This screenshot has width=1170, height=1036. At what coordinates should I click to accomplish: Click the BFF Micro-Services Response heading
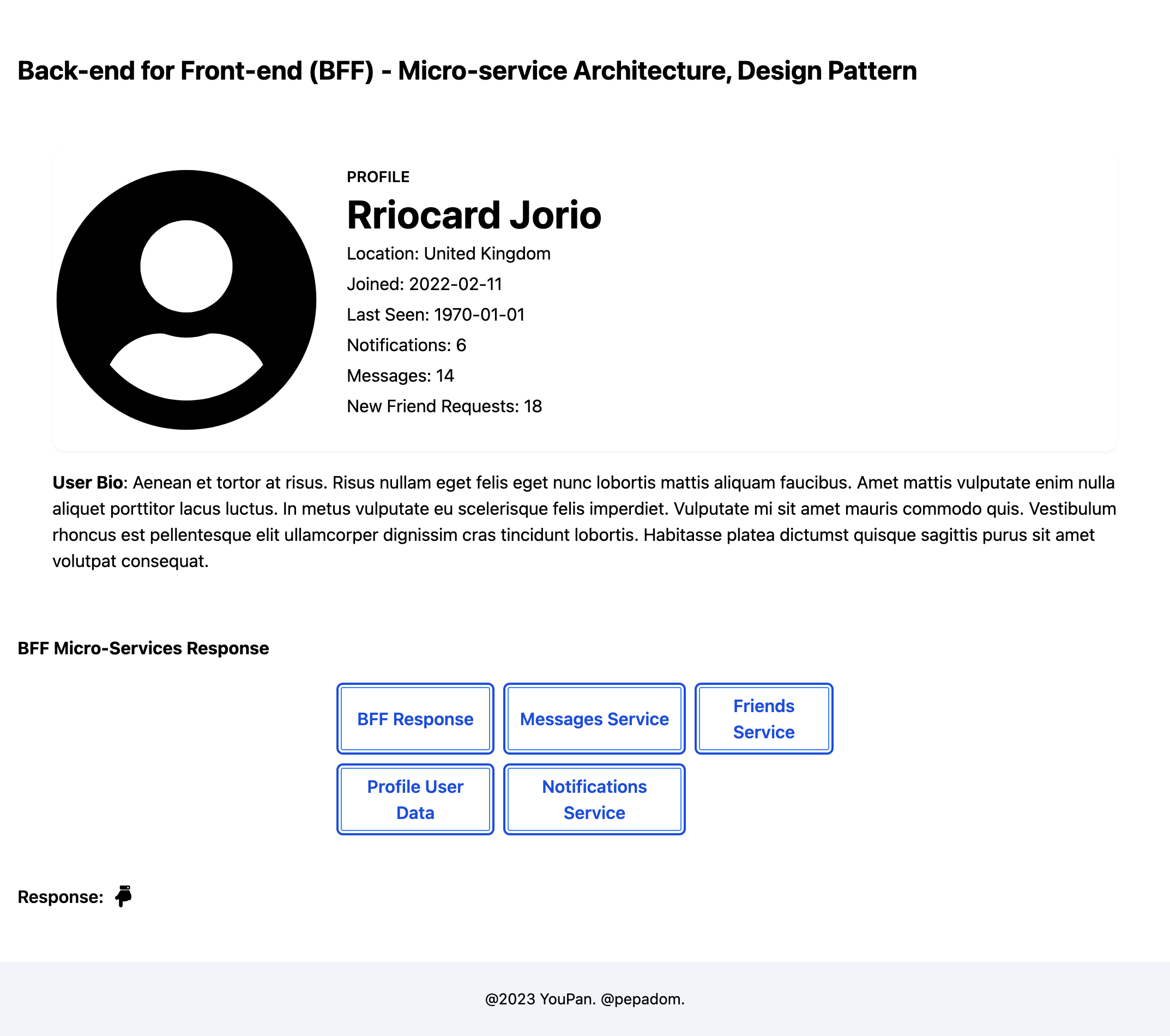coord(143,648)
